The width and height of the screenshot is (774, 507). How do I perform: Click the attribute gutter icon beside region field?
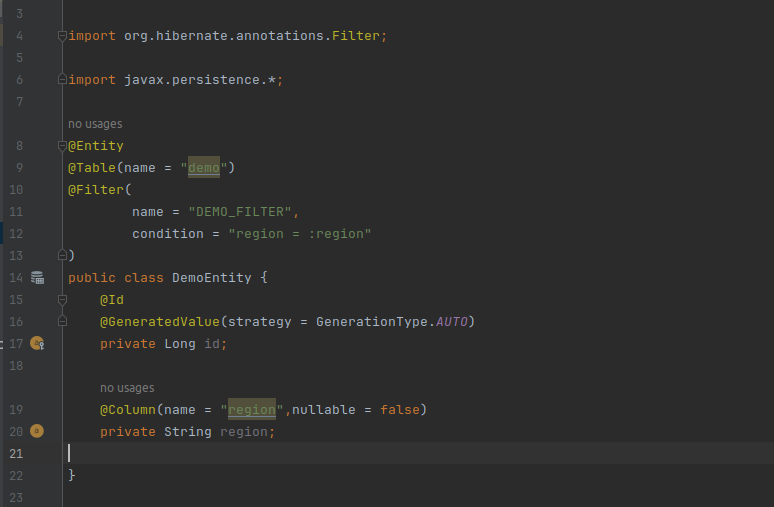coord(37,431)
